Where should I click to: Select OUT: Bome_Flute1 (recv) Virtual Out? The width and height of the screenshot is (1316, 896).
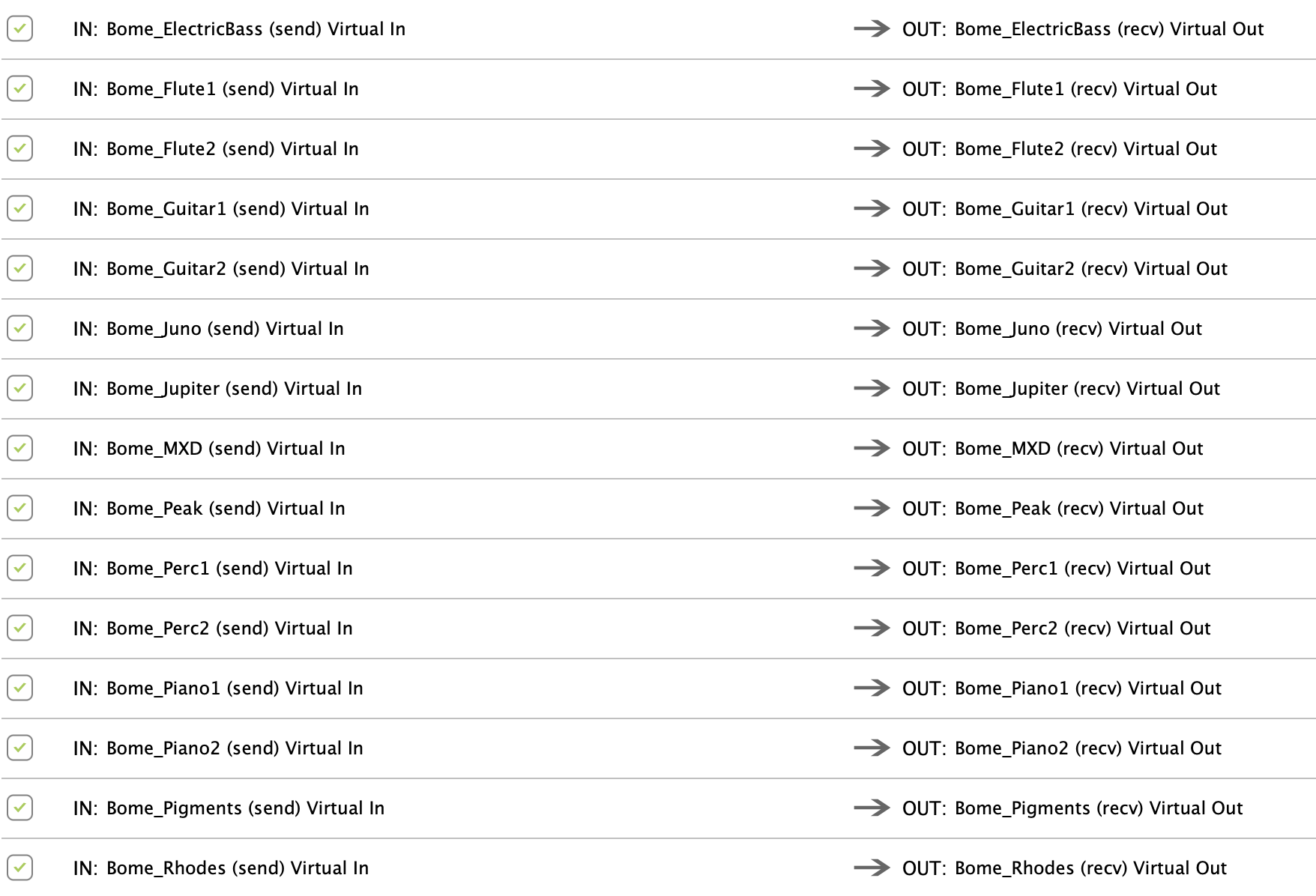tap(1060, 89)
